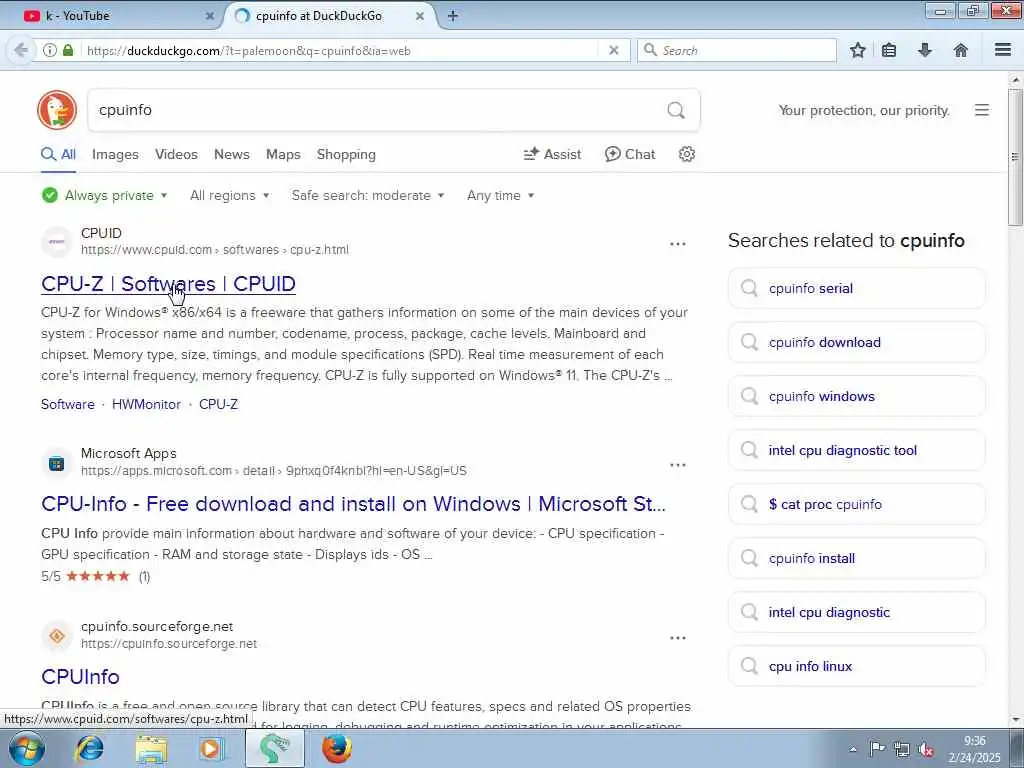Show bookmarks list icon in toolbar

click(889, 50)
